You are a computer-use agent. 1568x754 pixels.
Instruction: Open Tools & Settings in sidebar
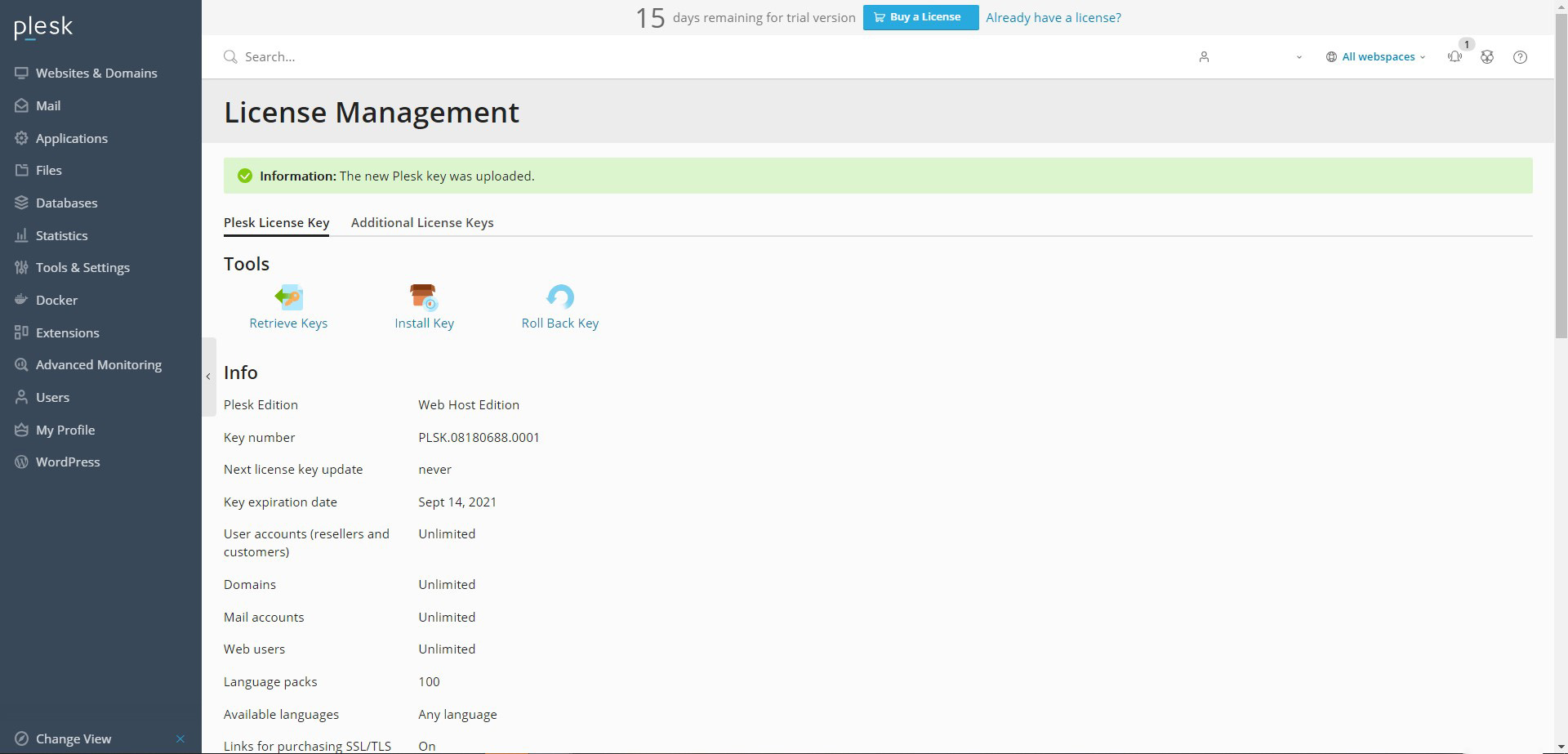[82, 267]
